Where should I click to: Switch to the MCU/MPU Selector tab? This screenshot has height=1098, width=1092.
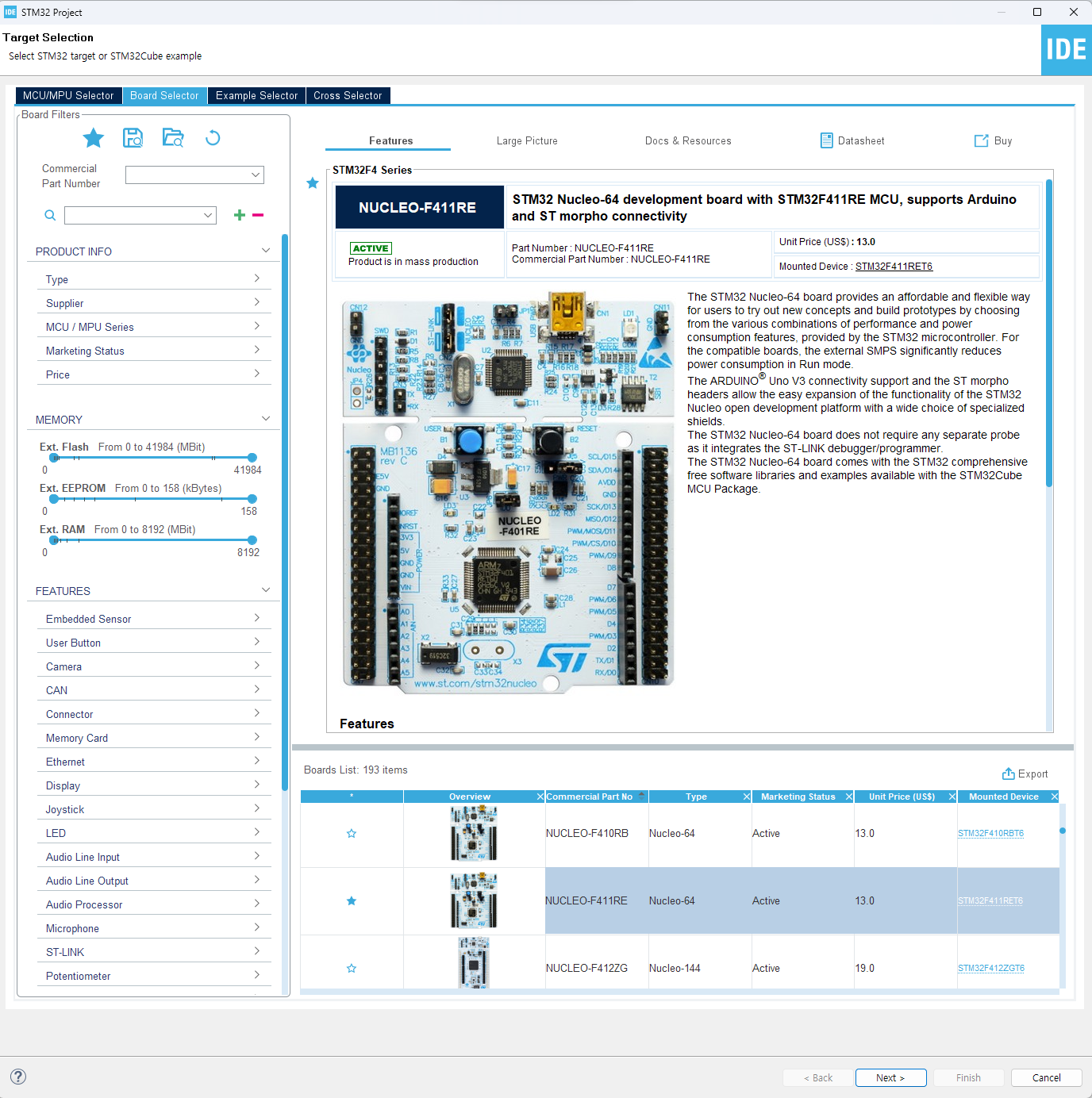[68, 95]
